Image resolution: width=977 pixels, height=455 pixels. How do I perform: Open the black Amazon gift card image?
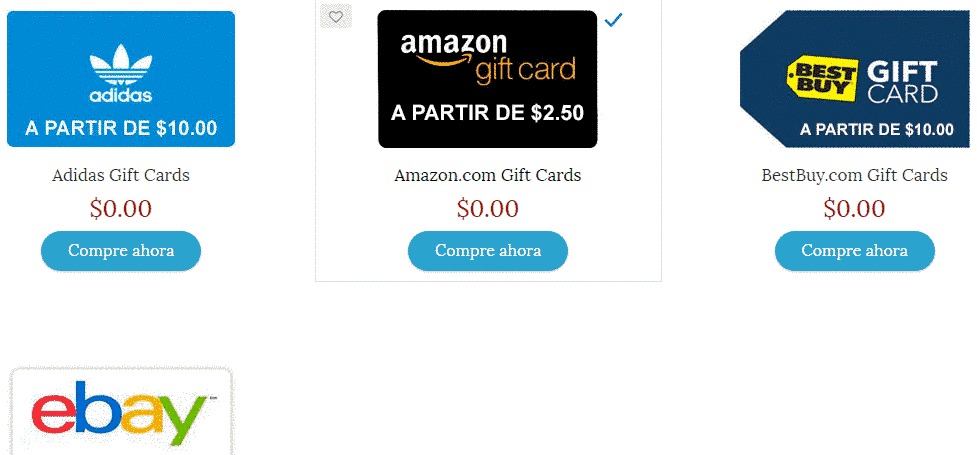[487, 79]
